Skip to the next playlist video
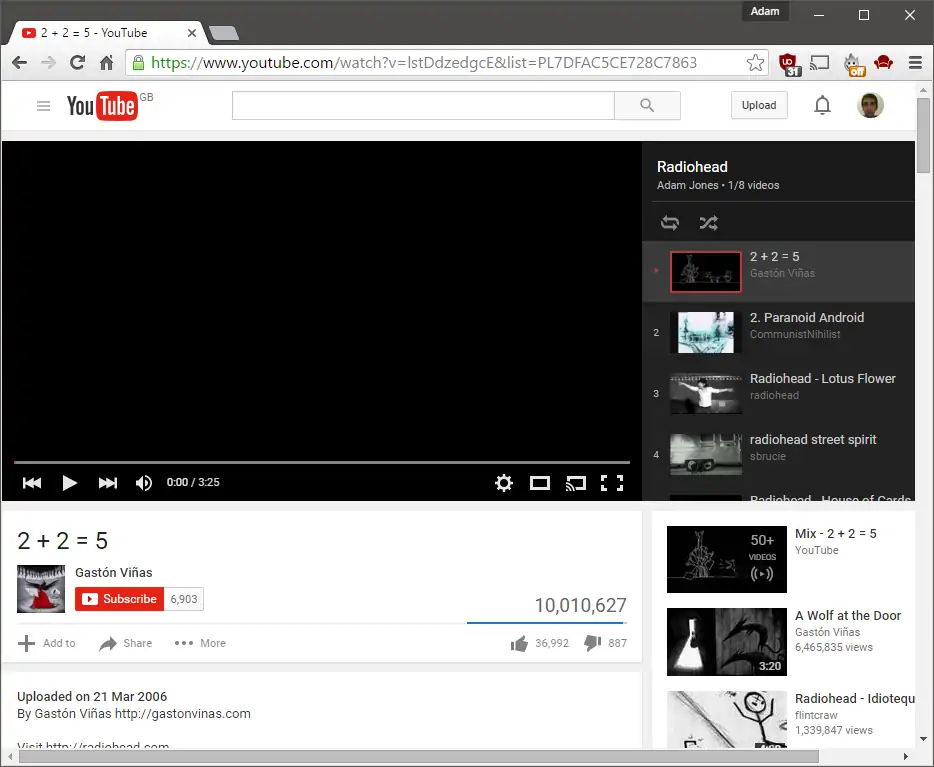 [x=108, y=482]
